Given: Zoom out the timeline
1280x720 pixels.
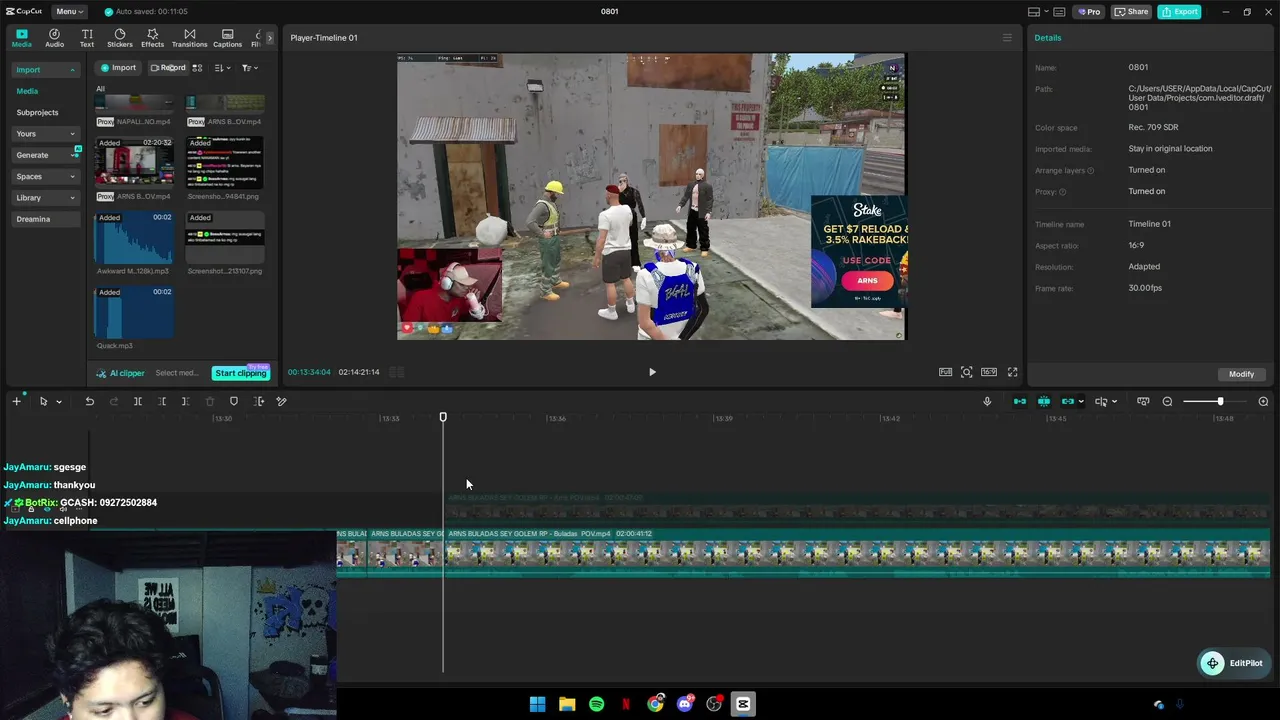Looking at the screenshot, I should click(1167, 401).
